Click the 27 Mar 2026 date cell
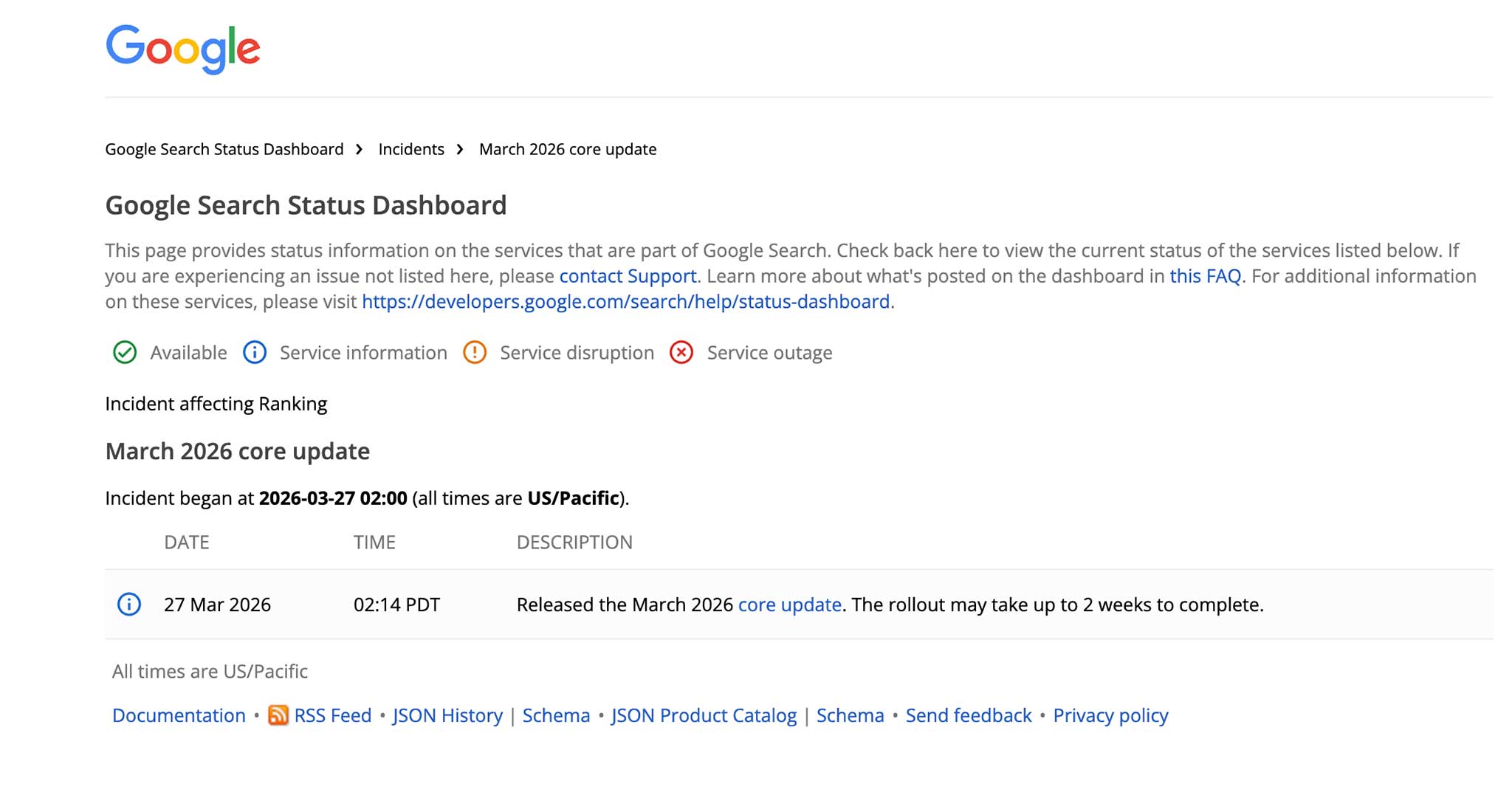The width and height of the screenshot is (1512, 798). pos(217,605)
